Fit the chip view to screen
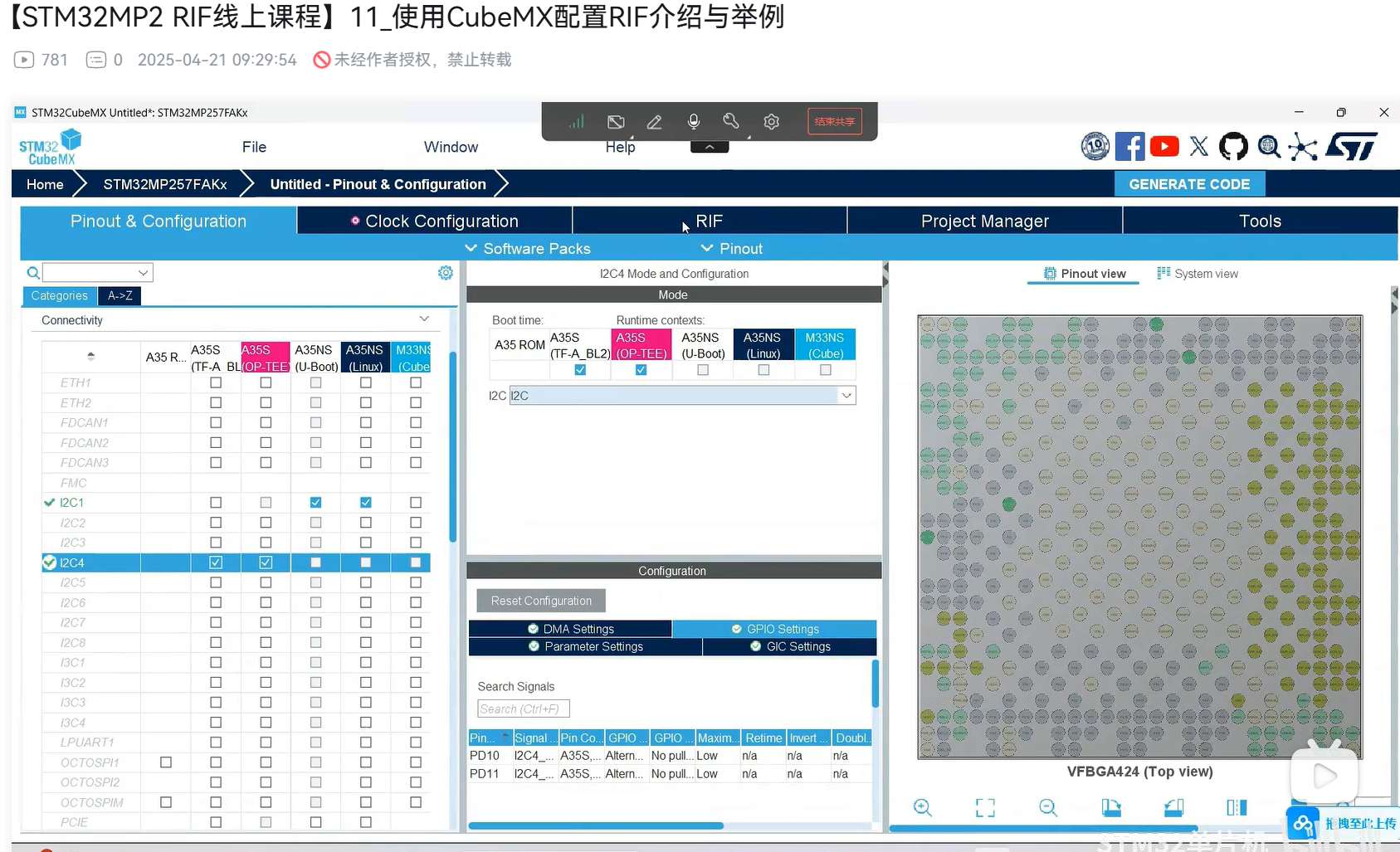This screenshot has width=1400, height=852. 985,807
